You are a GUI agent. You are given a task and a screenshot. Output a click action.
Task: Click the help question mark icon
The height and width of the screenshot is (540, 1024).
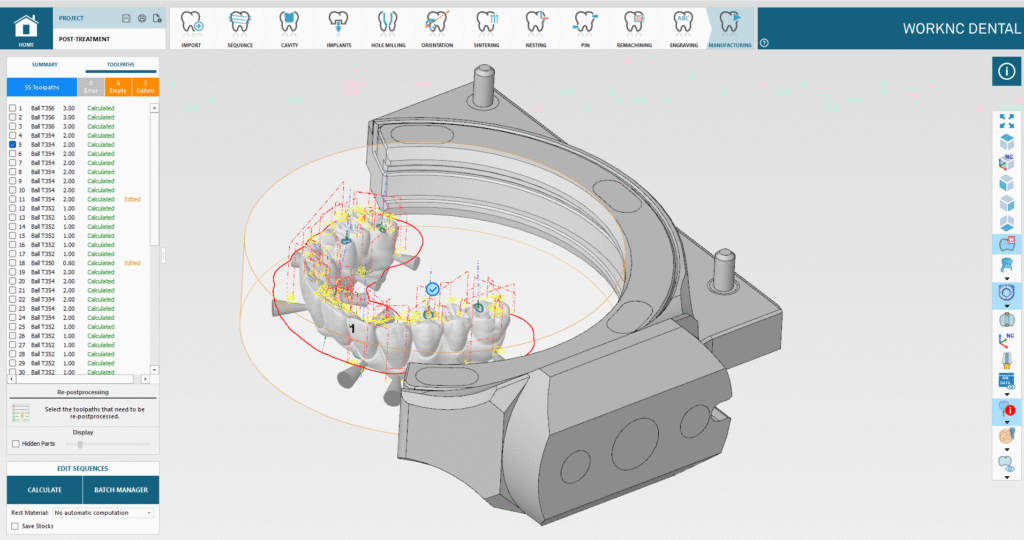[x=764, y=43]
